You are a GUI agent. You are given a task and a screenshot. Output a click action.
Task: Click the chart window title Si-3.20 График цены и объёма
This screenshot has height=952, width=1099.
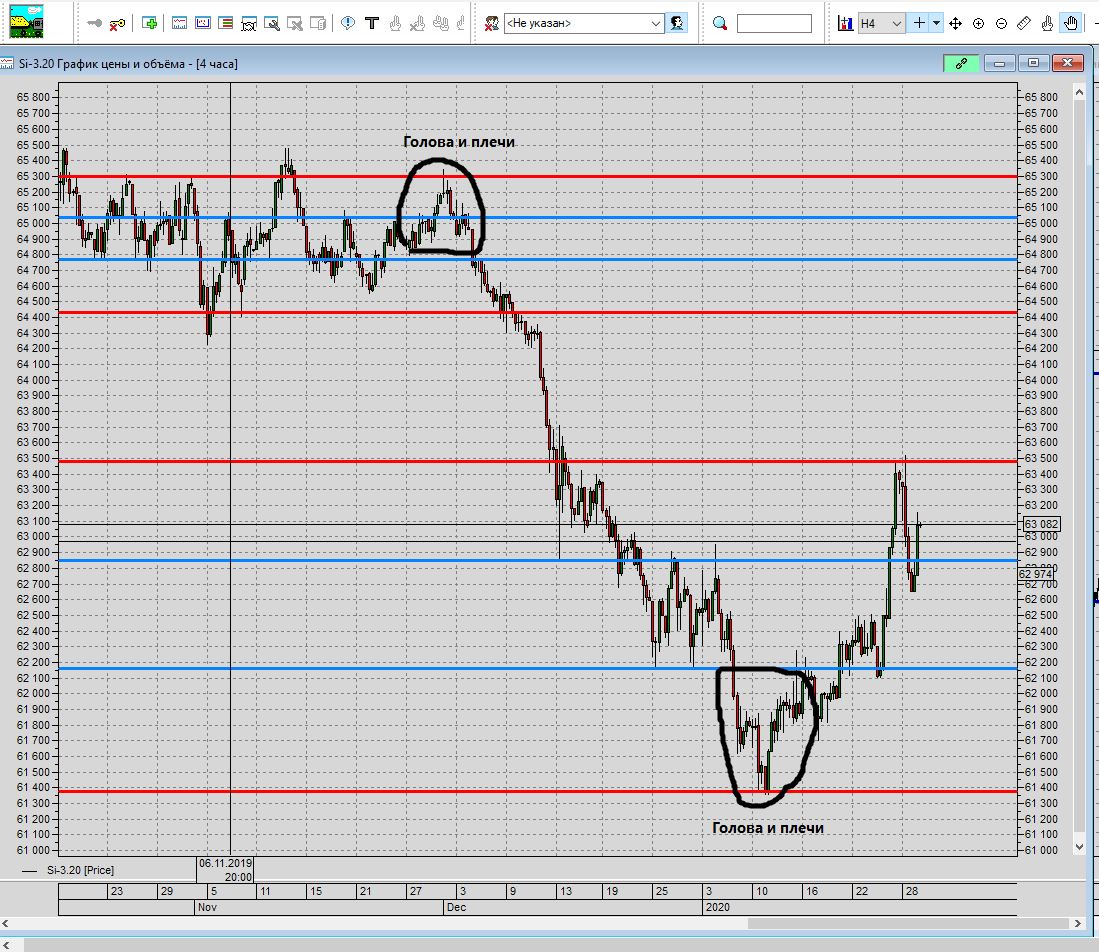(x=128, y=64)
